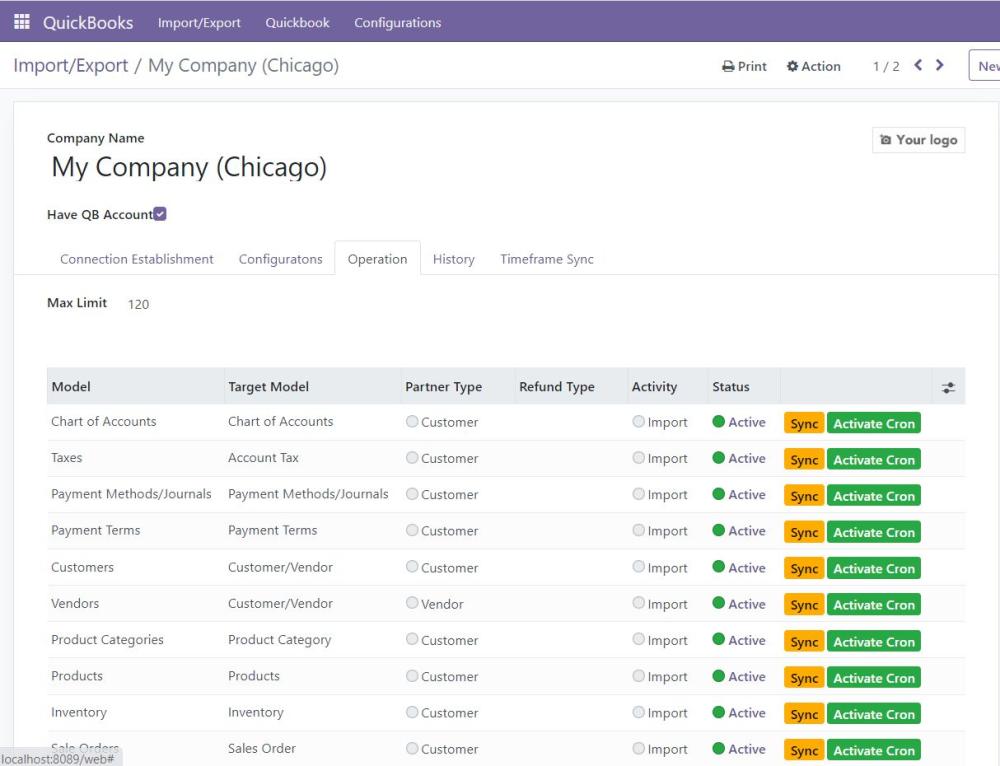The image size is (1000, 766).
Task: Select Import radio in Customers row
Action: [x=638, y=567]
